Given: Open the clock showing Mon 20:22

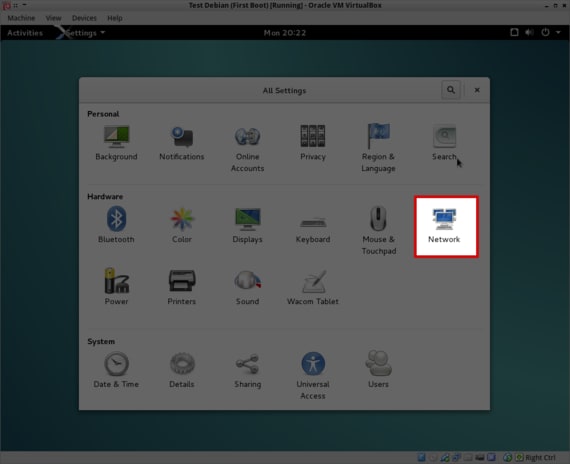Looking at the screenshot, I should (x=285, y=33).
